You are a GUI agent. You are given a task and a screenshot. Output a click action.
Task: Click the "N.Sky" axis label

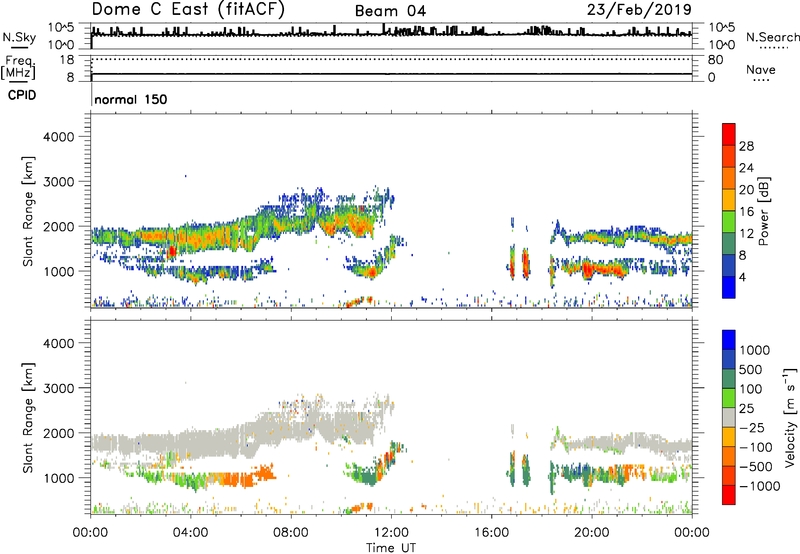[x=19, y=38]
